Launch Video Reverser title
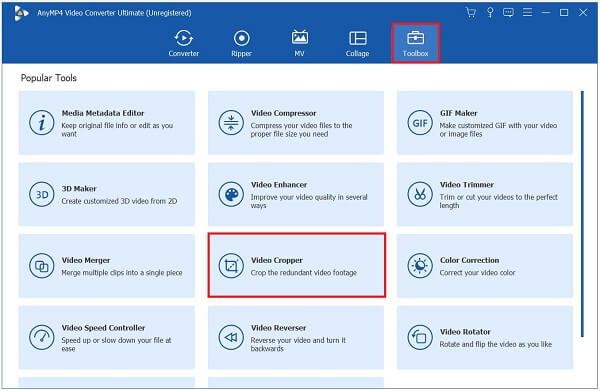Viewport: 600px width, 391px height. [279, 328]
